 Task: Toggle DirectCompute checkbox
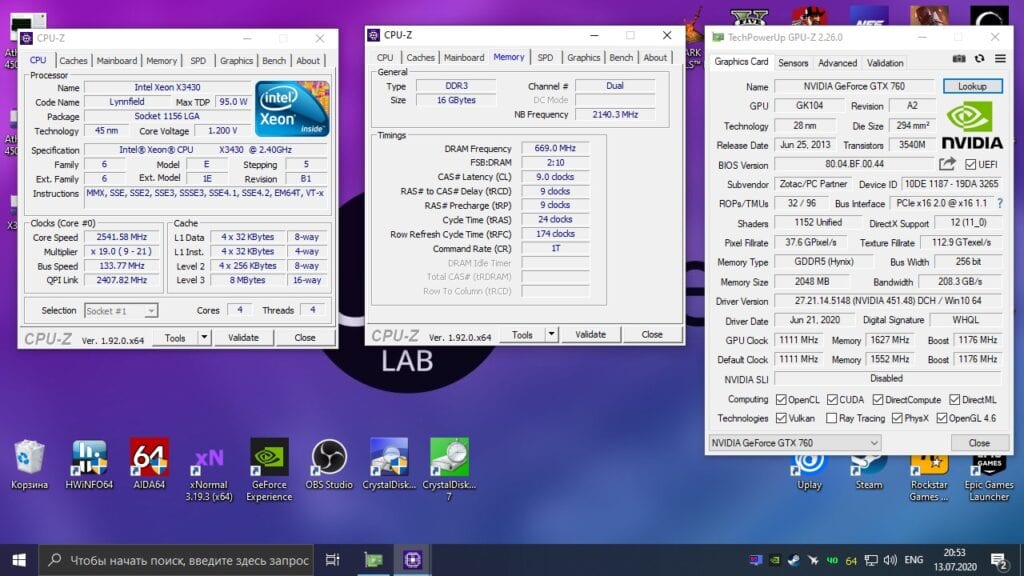pos(878,400)
